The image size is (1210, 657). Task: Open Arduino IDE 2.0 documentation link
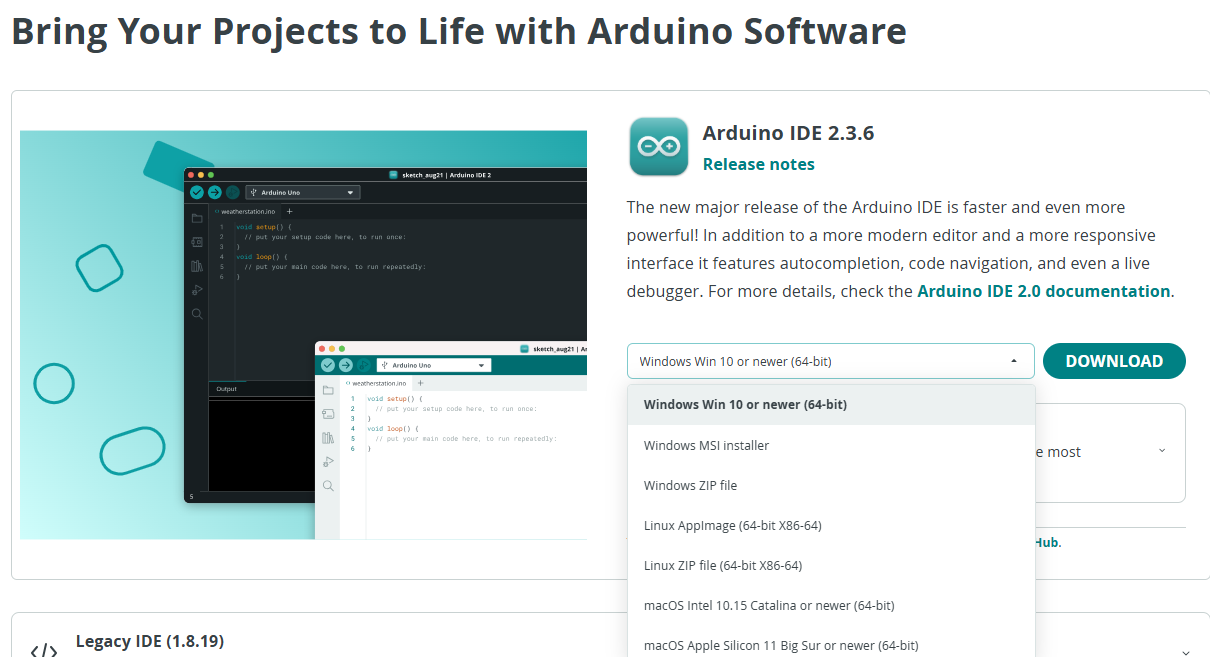pos(1043,291)
